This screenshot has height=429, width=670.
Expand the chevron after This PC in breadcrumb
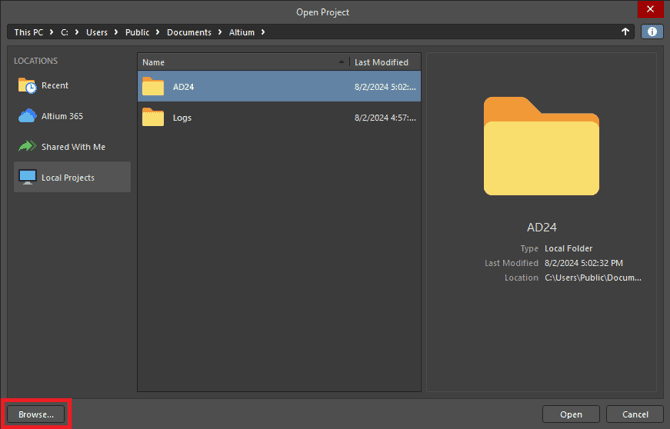click(51, 32)
